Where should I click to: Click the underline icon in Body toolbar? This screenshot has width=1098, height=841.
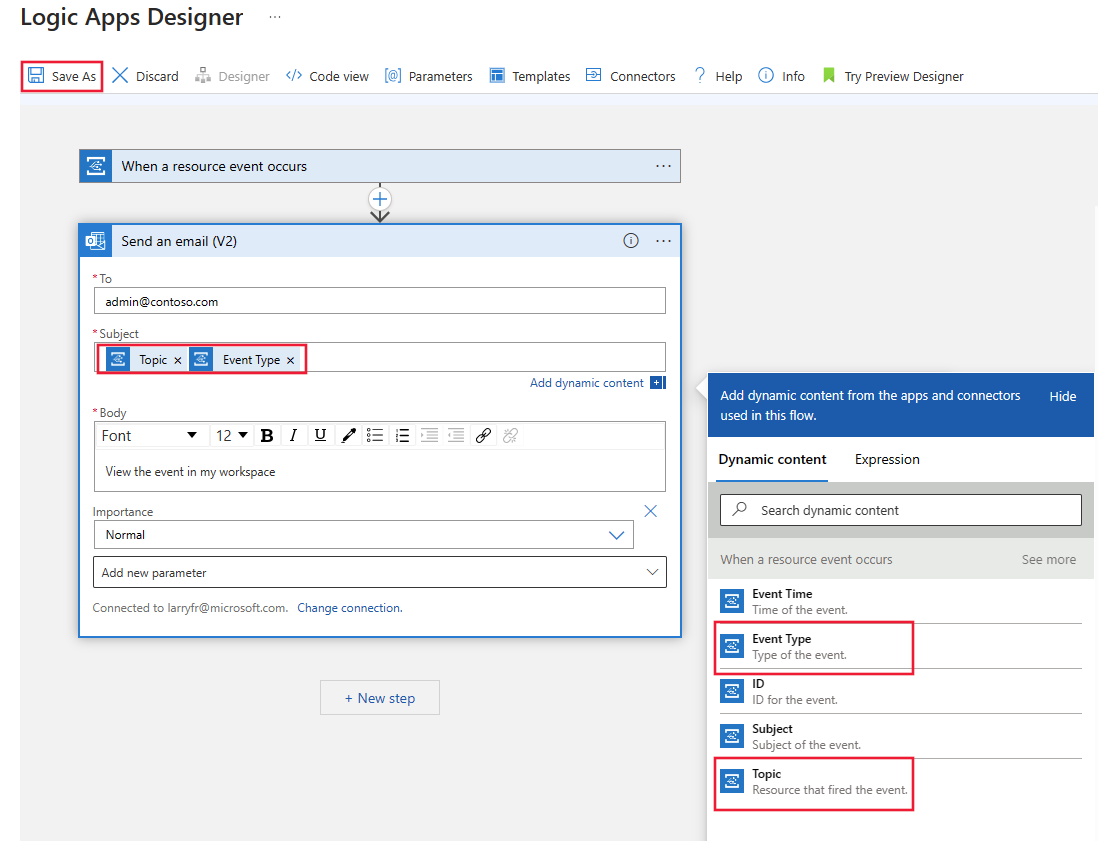(x=320, y=435)
